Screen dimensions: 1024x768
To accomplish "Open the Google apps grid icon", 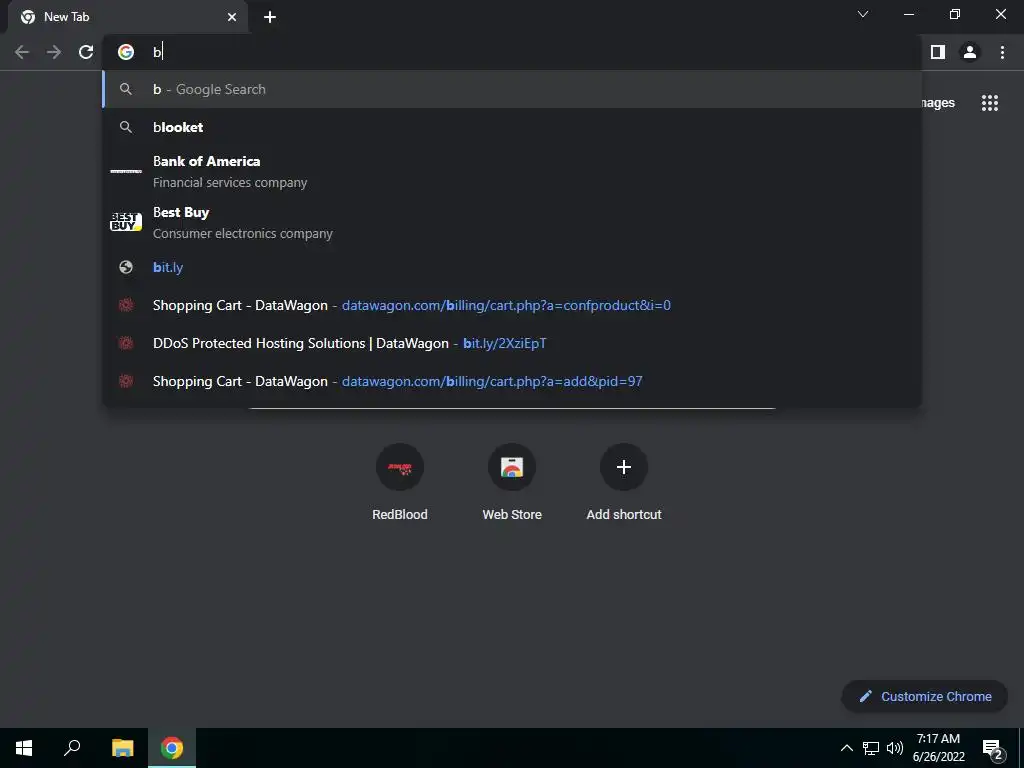I will 989,103.
